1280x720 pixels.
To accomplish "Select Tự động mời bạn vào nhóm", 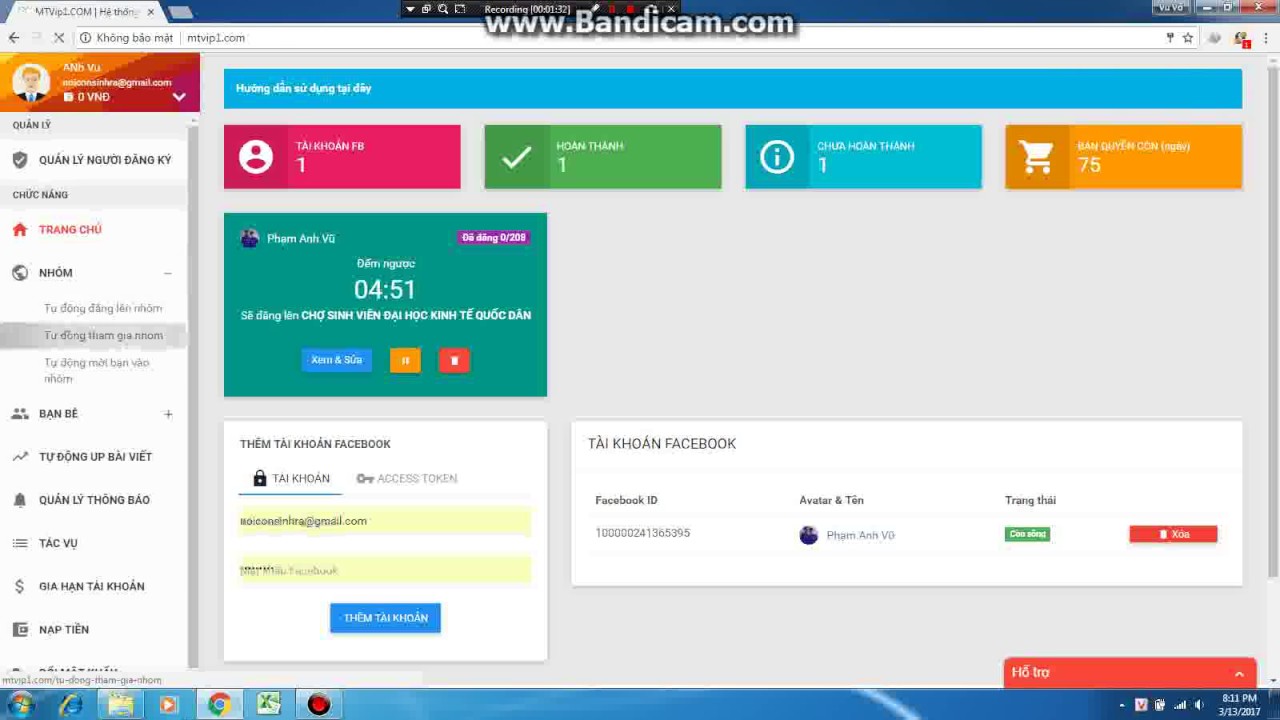I will (x=97, y=370).
